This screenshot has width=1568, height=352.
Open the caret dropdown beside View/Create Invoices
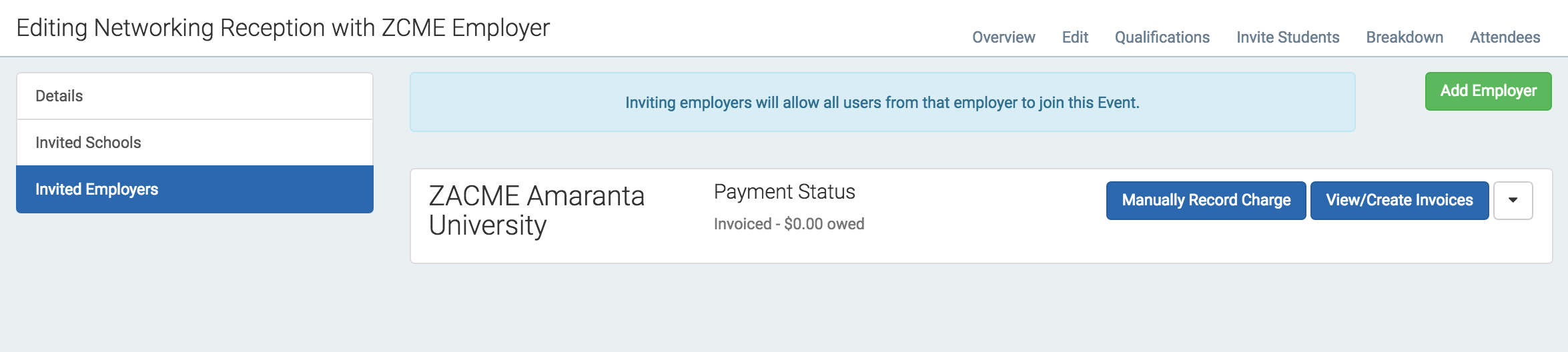point(1513,201)
